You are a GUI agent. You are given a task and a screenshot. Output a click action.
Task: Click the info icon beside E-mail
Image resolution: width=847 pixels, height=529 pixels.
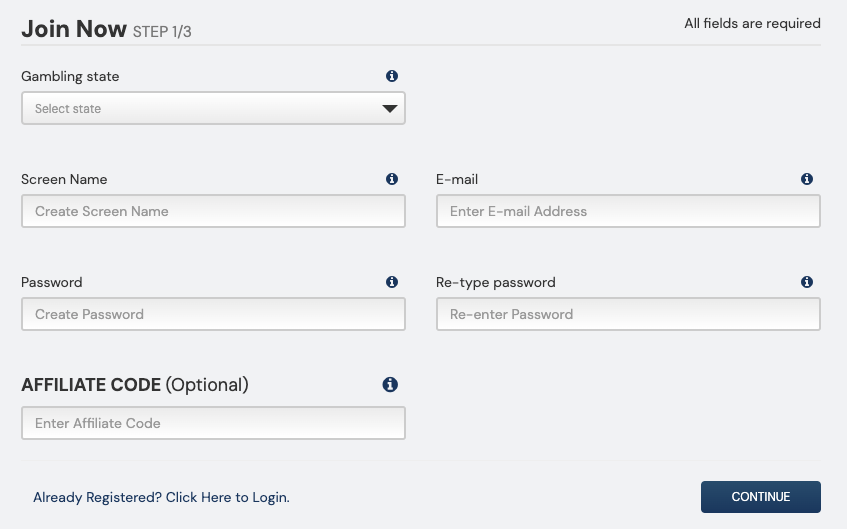coord(806,179)
